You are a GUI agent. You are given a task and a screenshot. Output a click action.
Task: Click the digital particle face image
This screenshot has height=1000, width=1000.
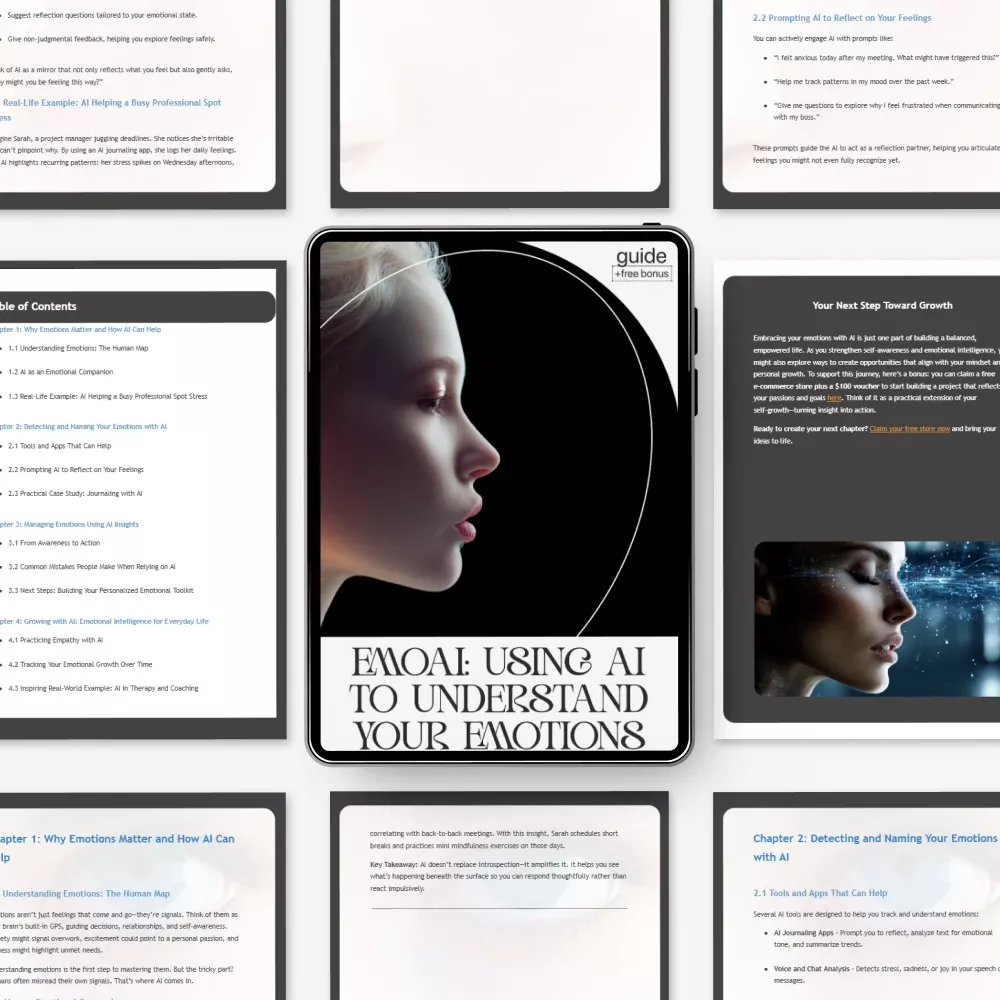tap(876, 618)
